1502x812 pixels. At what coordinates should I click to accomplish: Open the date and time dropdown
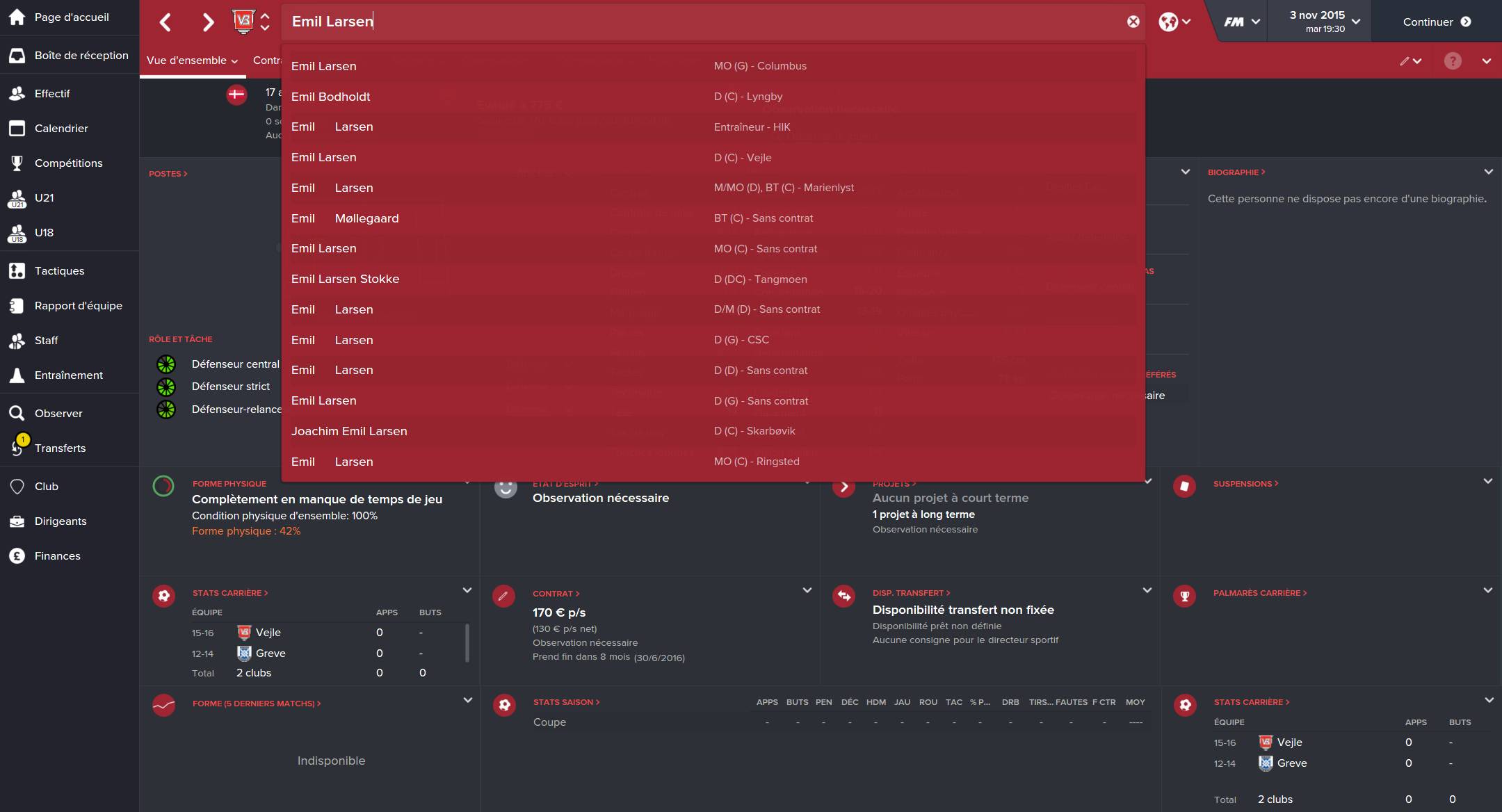point(1324,22)
